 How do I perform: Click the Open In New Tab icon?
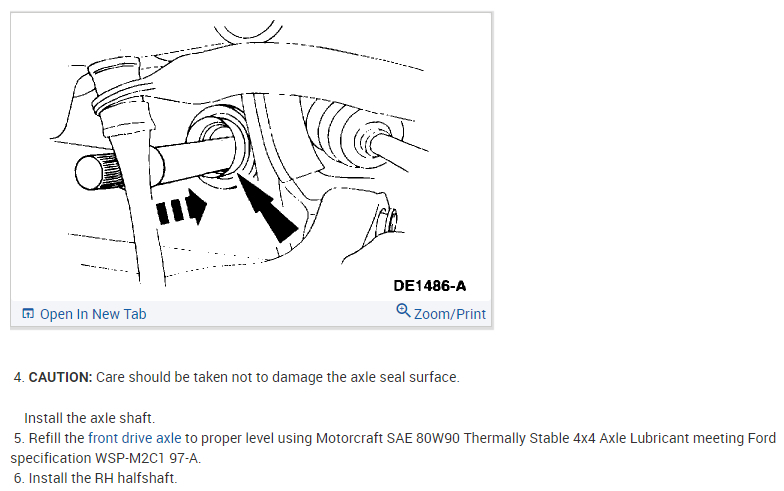click(x=28, y=314)
